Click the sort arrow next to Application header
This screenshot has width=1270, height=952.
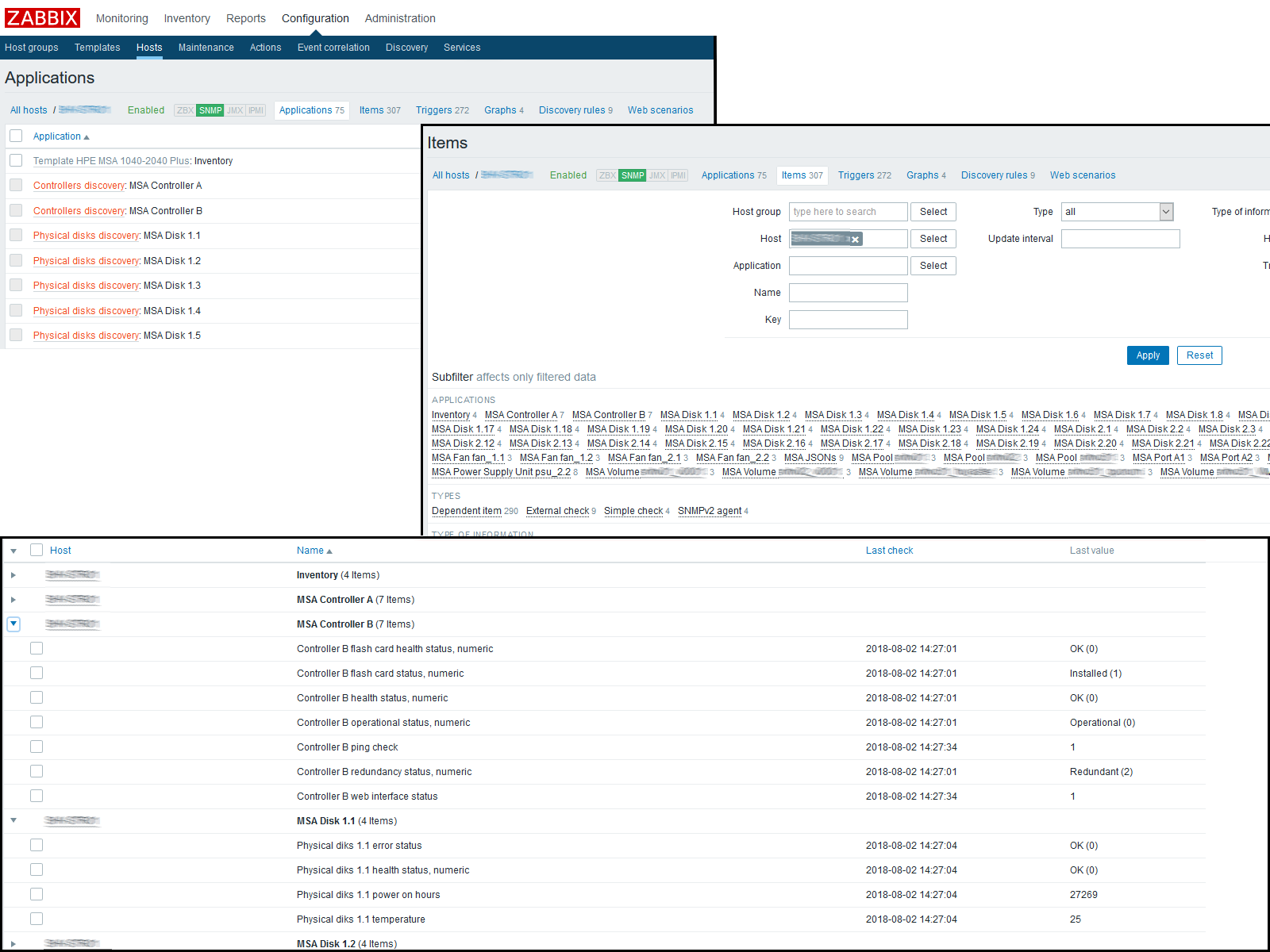point(86,136)
